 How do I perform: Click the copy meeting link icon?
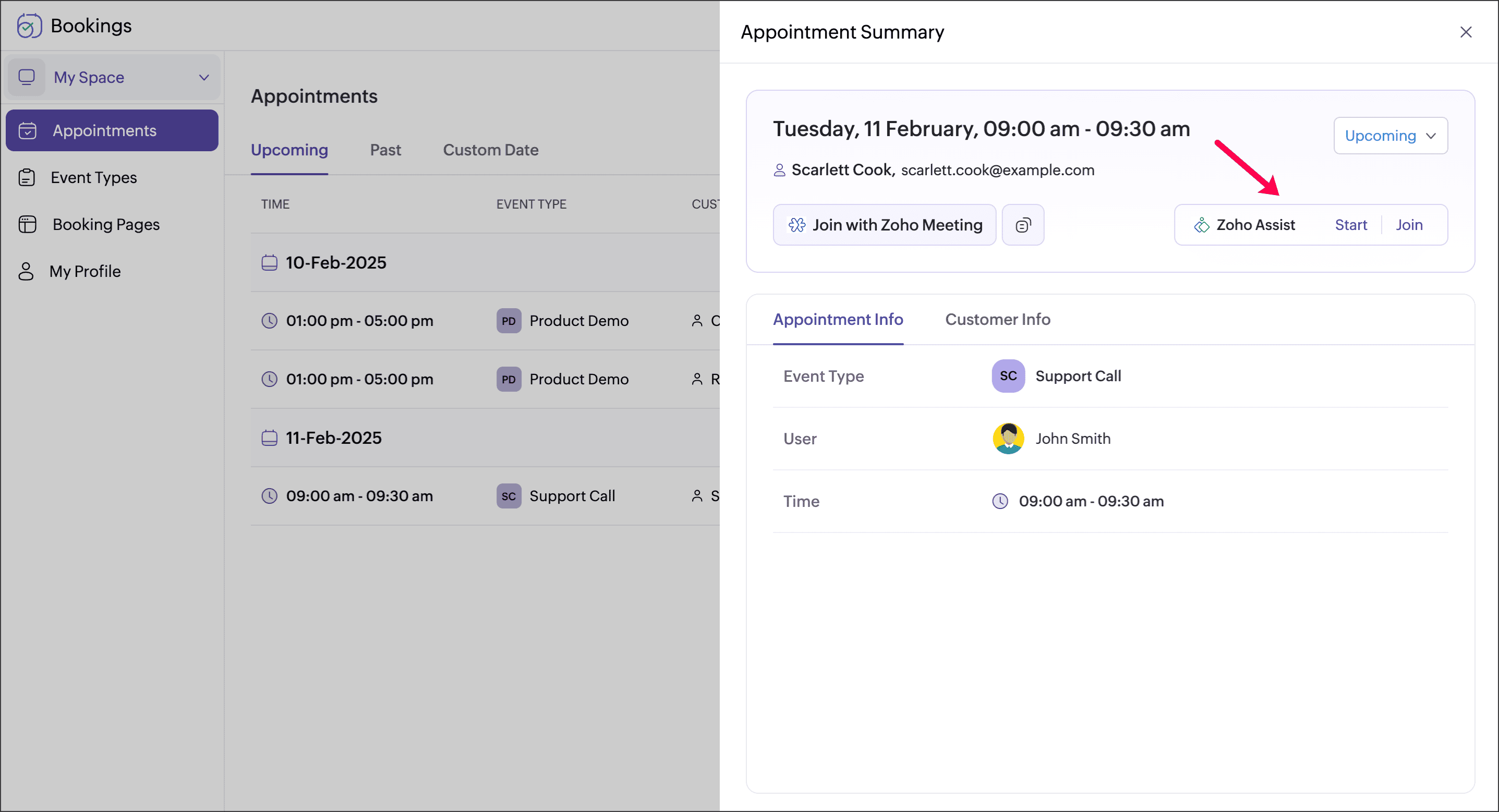pyautogui.click(x=1022, y=225)
